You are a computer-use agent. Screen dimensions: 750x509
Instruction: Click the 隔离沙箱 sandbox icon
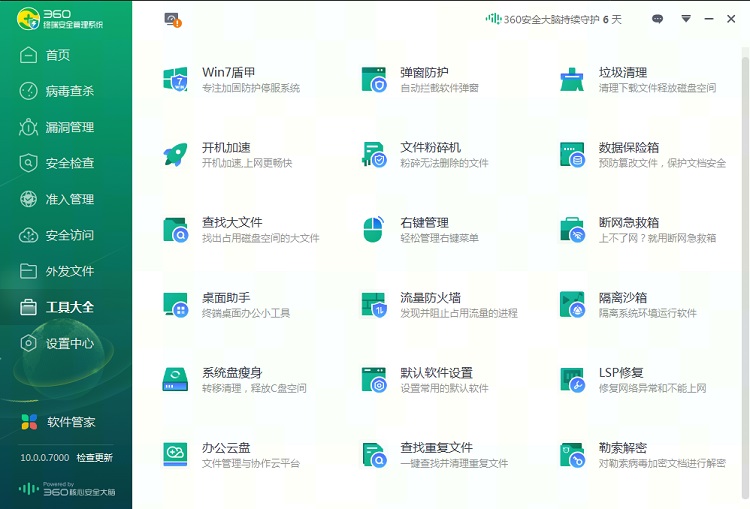[572, 304]
